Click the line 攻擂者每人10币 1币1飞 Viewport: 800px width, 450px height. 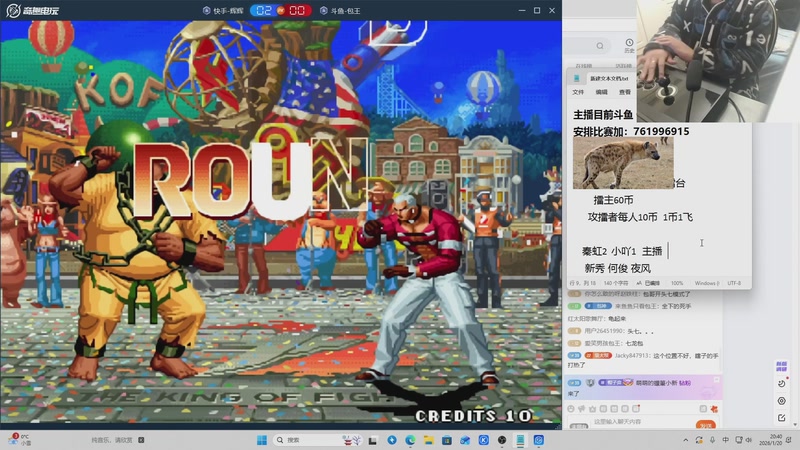(x=640, y=217)
